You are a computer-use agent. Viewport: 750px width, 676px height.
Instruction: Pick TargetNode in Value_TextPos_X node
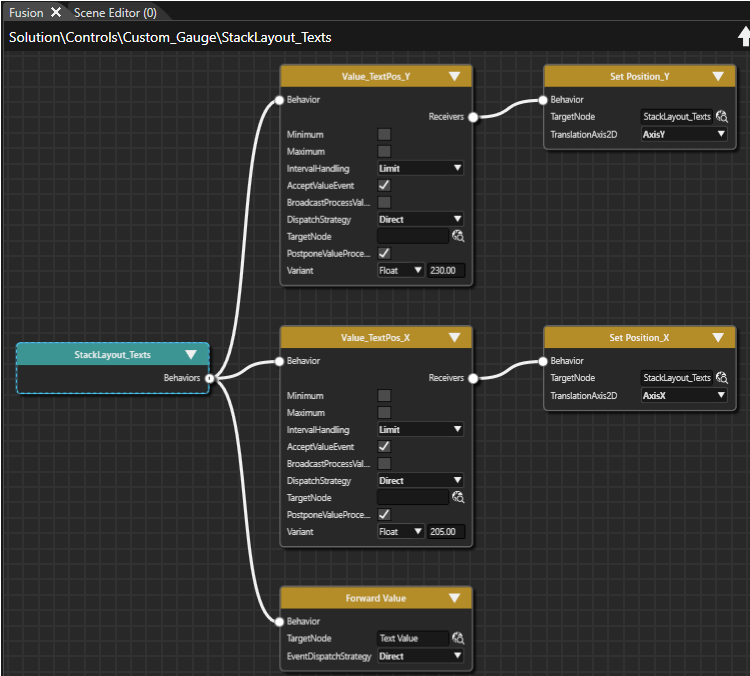(458, 497)
